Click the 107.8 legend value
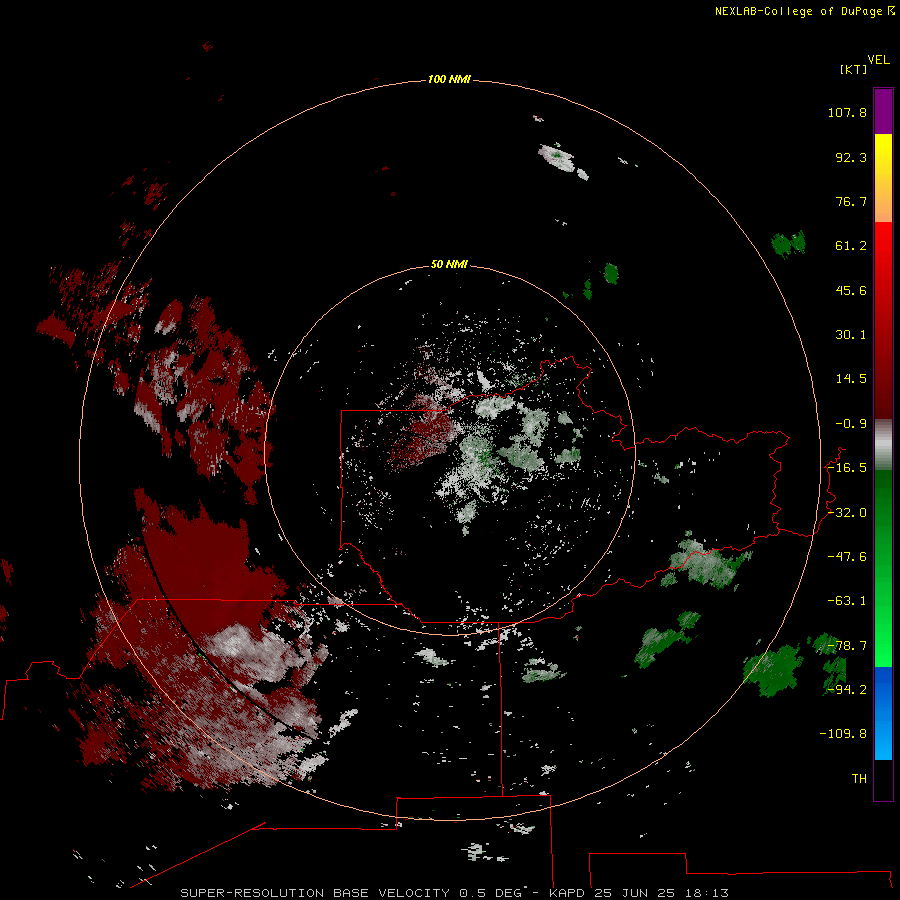Screen dimensions: 900x900 (847, 112)
